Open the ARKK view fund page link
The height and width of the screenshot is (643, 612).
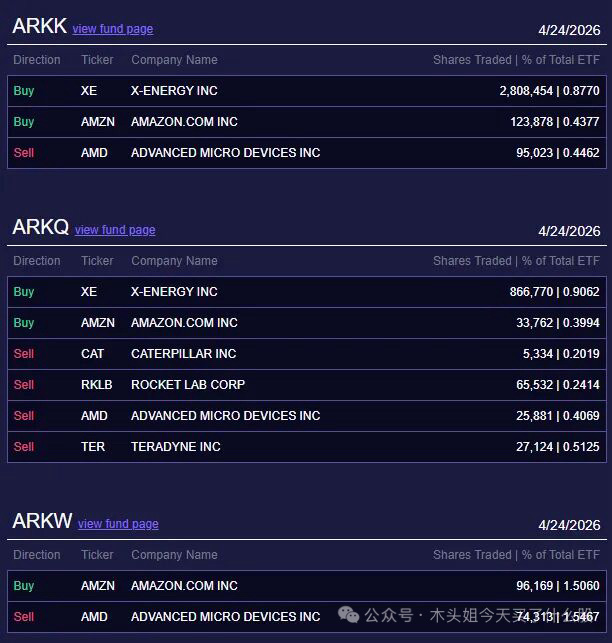tap(112, 29)
